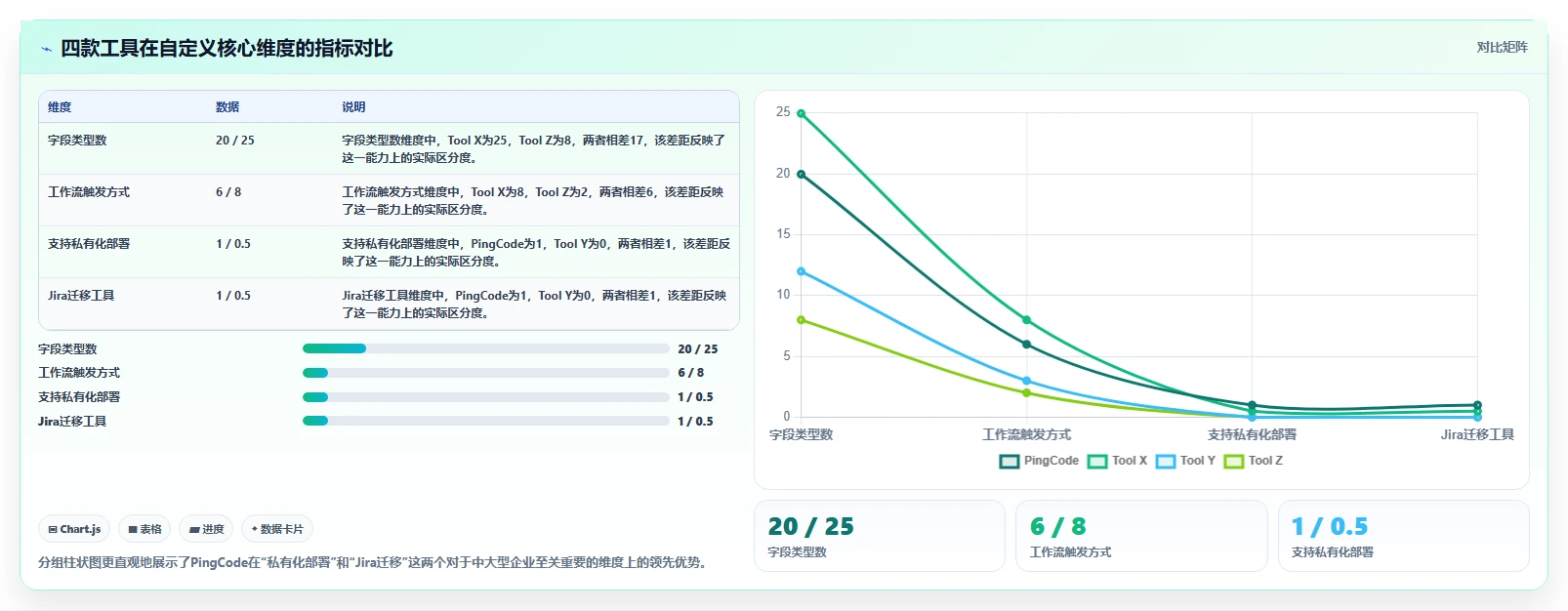1568x611 pixels.
Task: Click the Chart.js tag chip
Action: 74,529
